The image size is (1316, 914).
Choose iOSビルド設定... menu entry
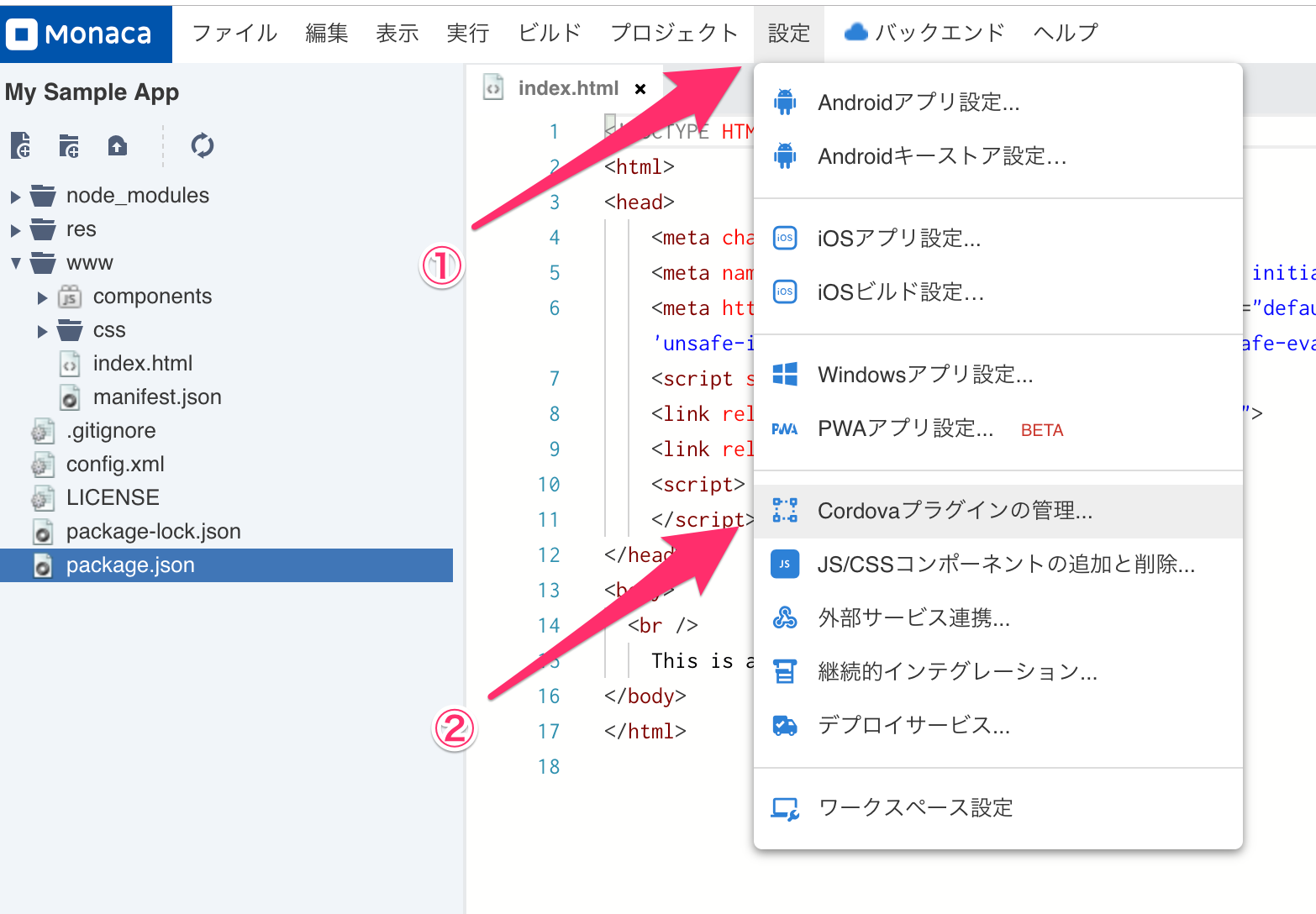[998, 292]
